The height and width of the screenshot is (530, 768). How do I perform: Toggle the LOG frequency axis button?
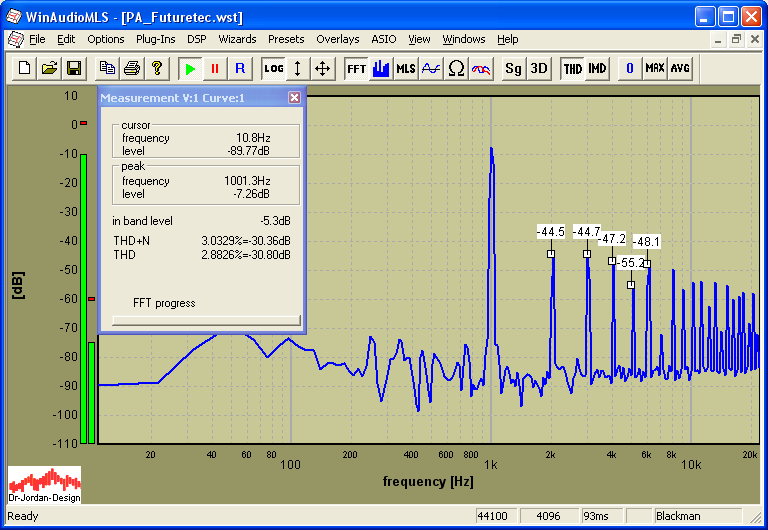coord(273,68)
